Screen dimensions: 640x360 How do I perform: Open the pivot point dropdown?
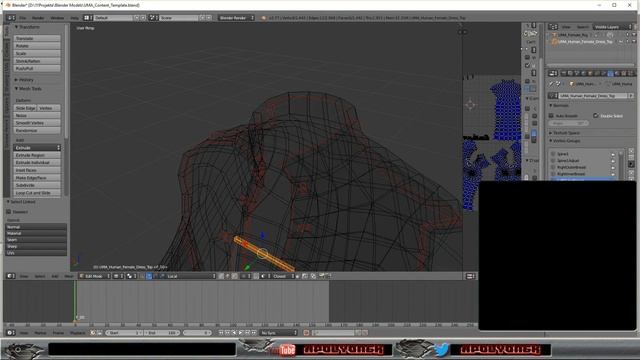[131, 276]
